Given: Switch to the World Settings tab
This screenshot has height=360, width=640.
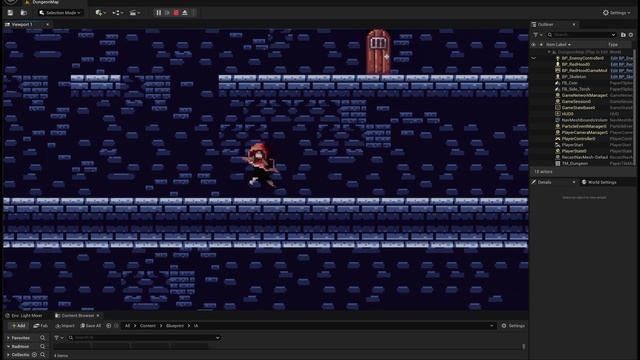Looking at the screenshot, I should click(599, 182).
